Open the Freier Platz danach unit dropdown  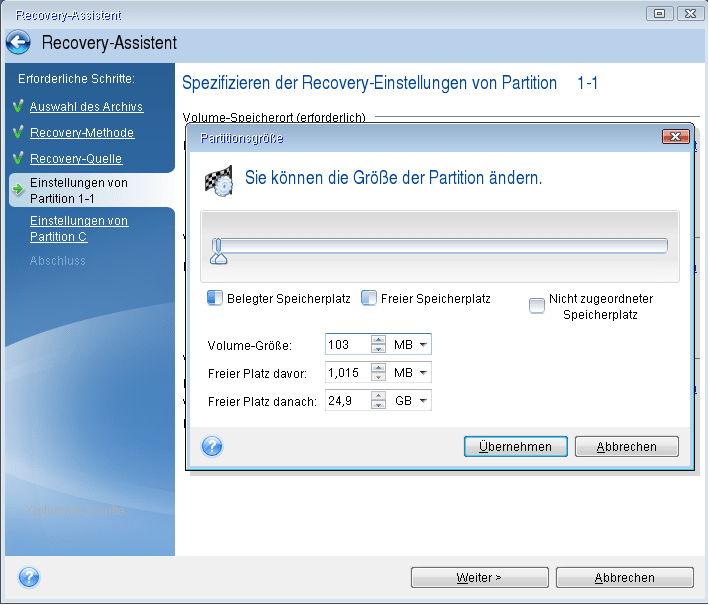pos(412,401)
